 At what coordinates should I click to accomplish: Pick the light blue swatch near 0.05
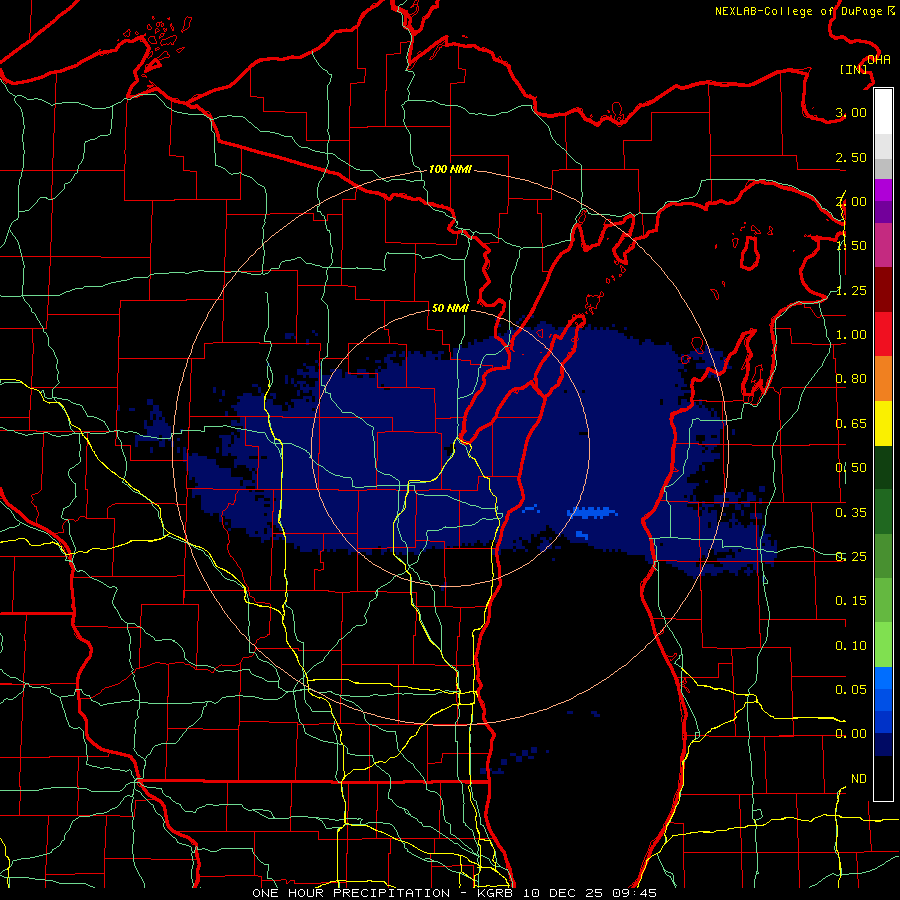pyautogui.click(x=883, y=677)
